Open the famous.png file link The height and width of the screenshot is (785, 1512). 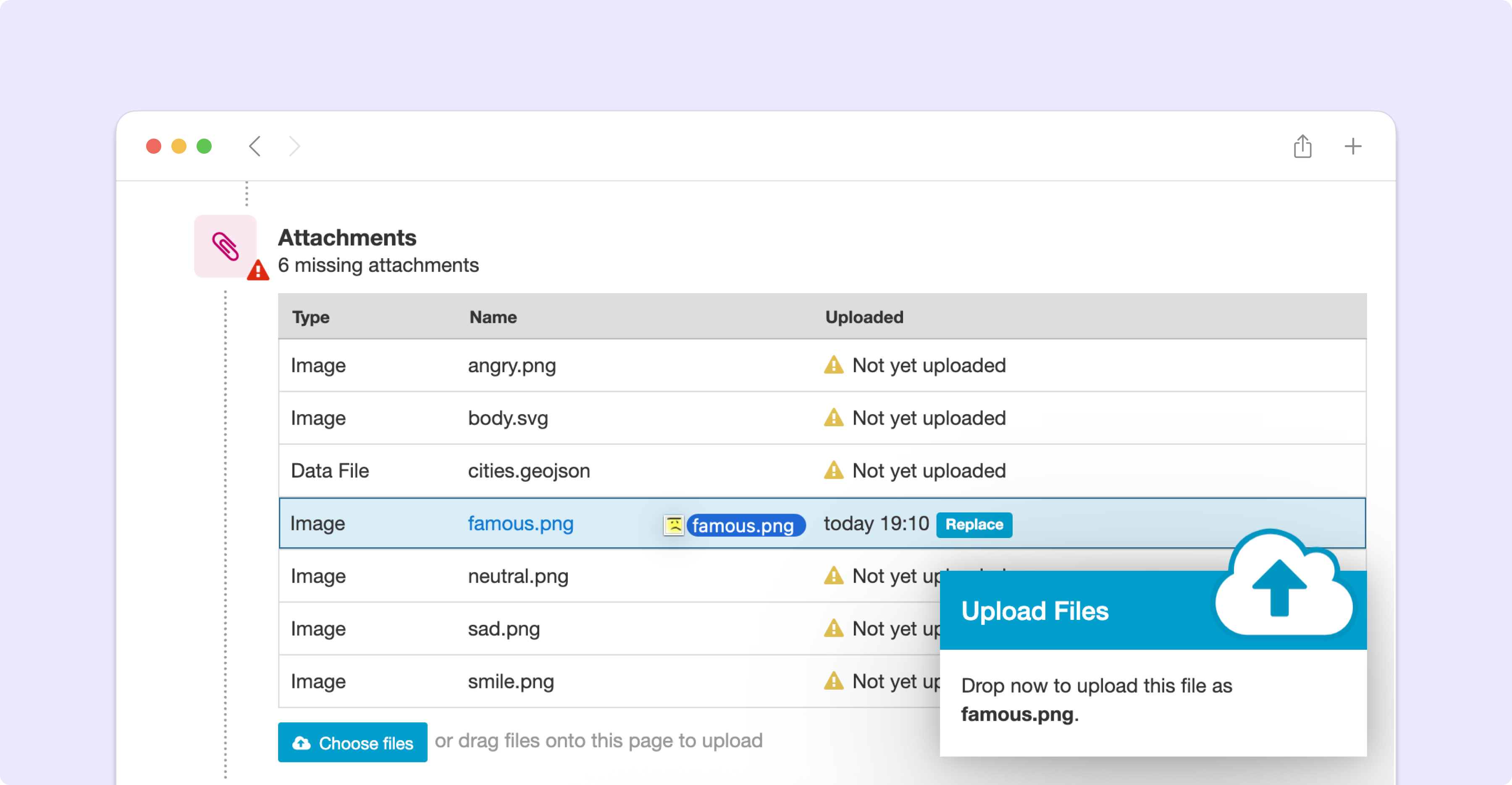click(520, 523)
